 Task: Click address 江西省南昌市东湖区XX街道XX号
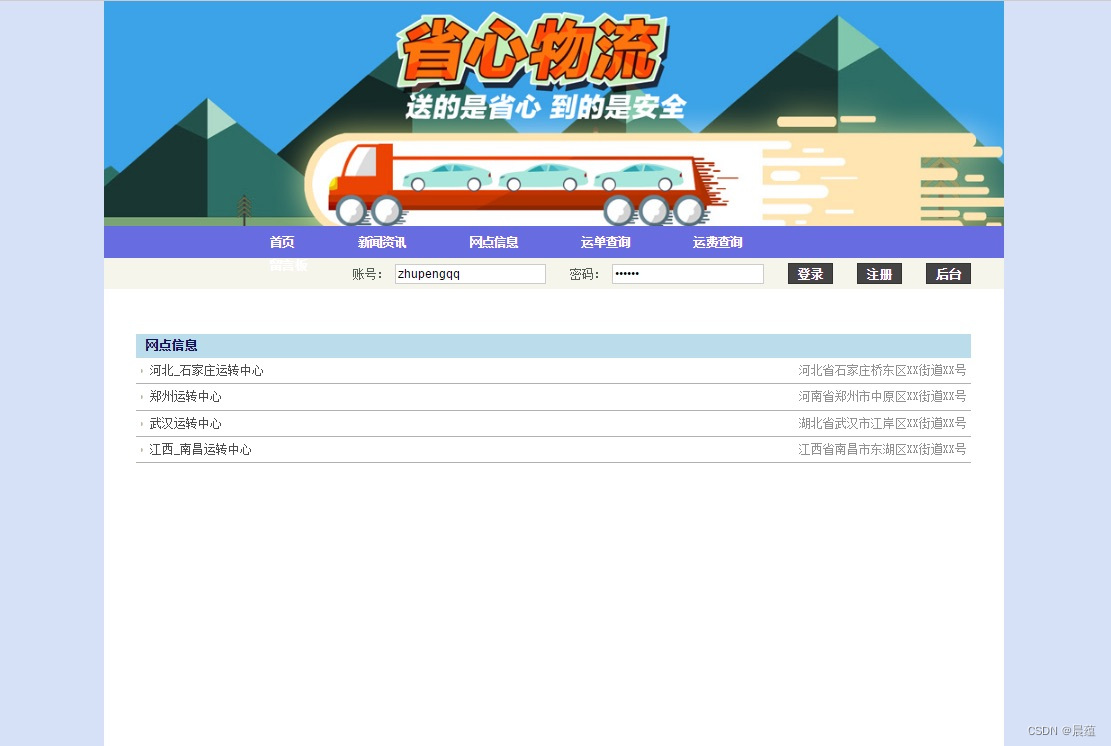click(x=882, y=449)
